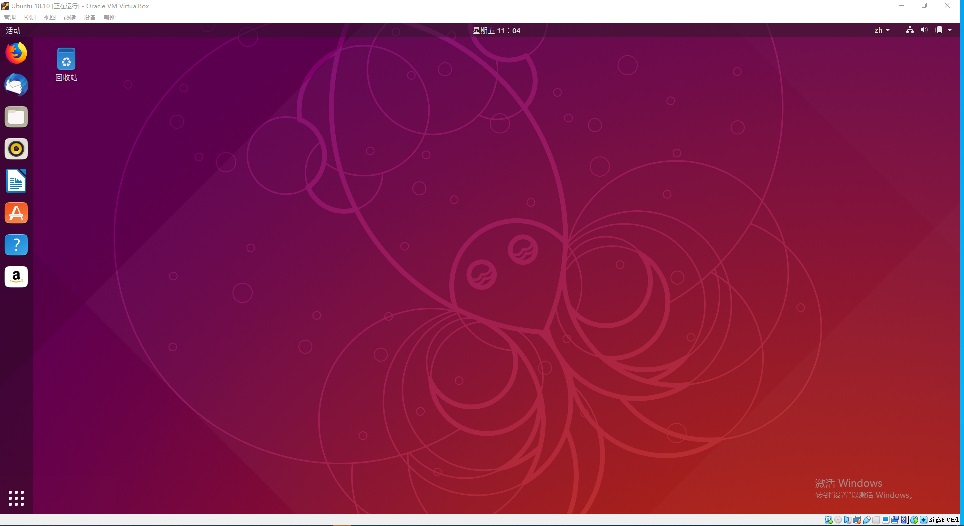Click VirtualBox keyboard capture host-key icon
This screenshot has width=964, height=526.
pos(924,520)
